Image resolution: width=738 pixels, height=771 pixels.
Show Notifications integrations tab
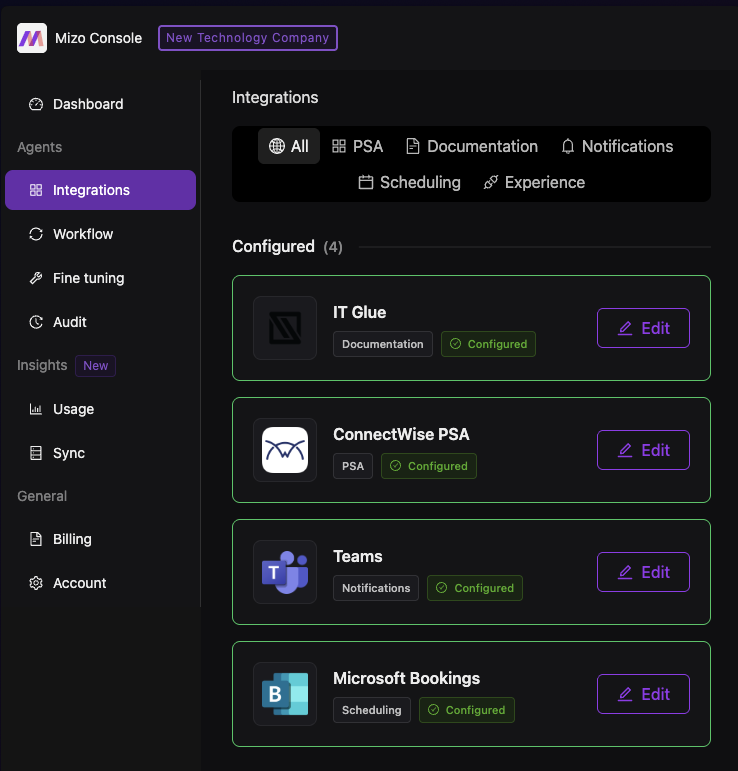coord(616,146)
